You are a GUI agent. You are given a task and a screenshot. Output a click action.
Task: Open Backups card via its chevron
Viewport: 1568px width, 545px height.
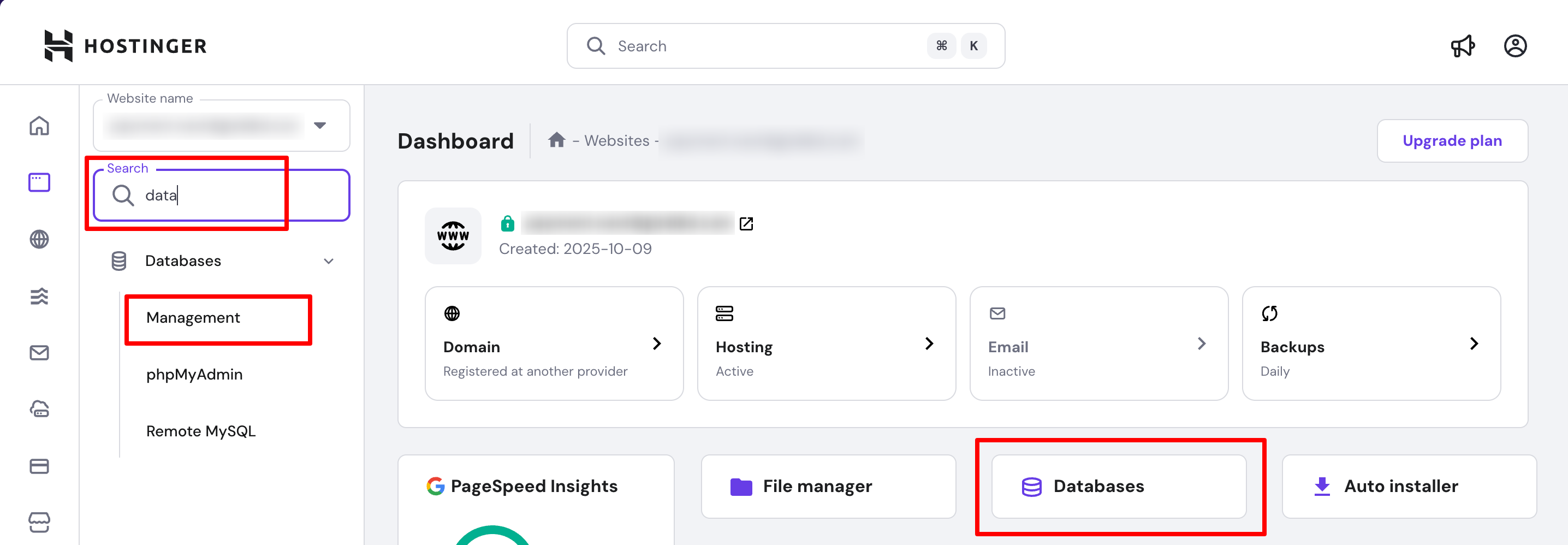(x=1474, y=343)
